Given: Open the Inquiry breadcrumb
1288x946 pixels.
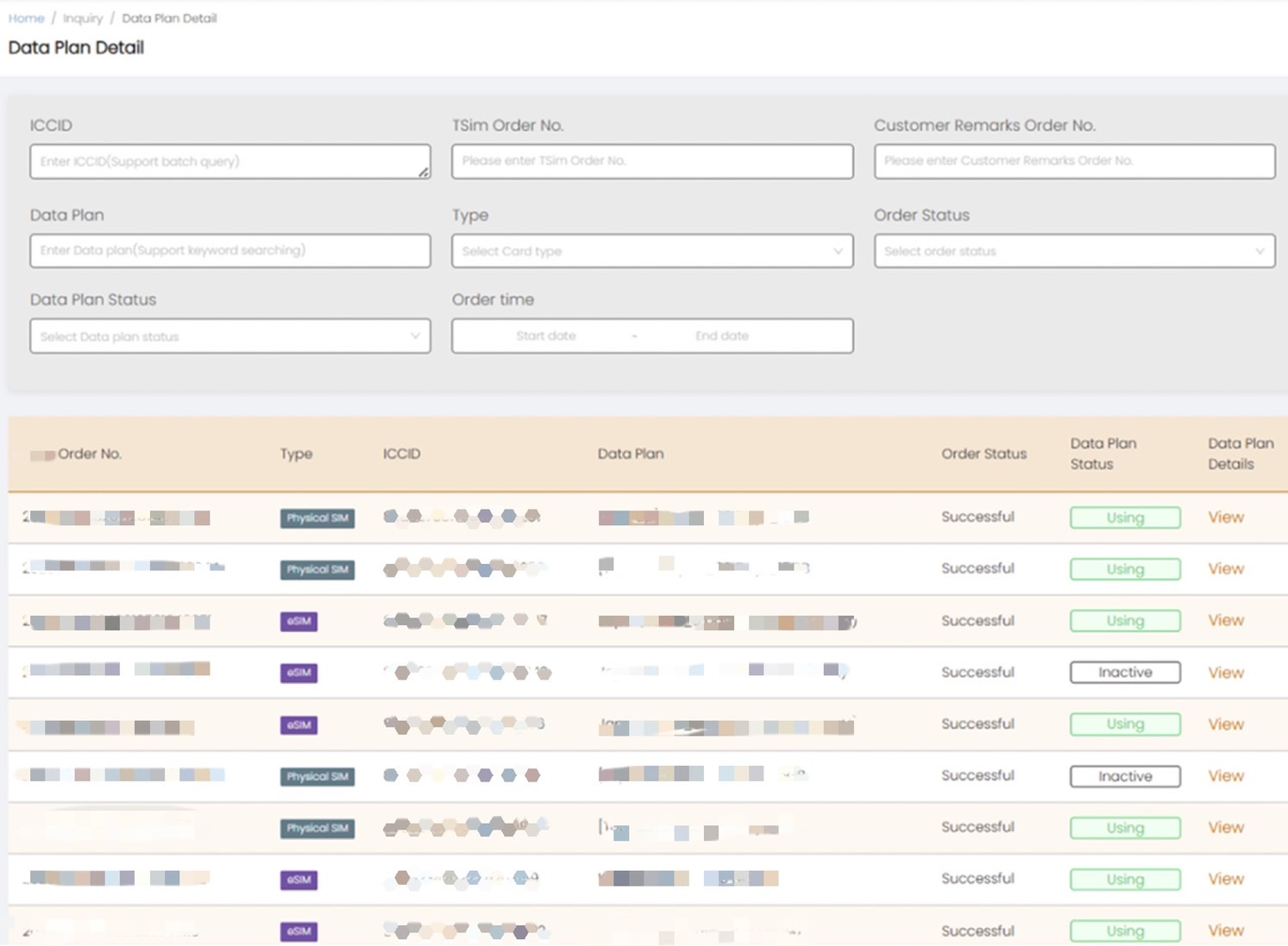Looking at the screenshot, I should click(83, 18).
